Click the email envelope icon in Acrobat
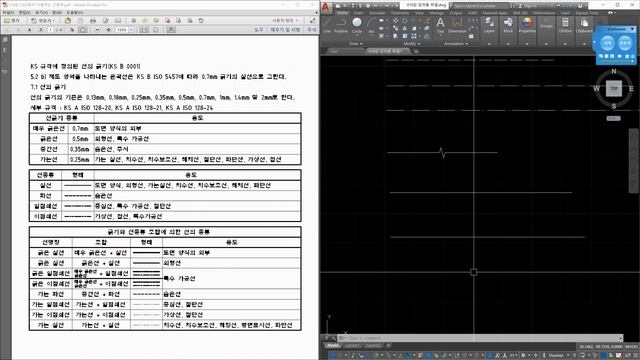This screenshot has width=640, height=360. pos(118,20)
